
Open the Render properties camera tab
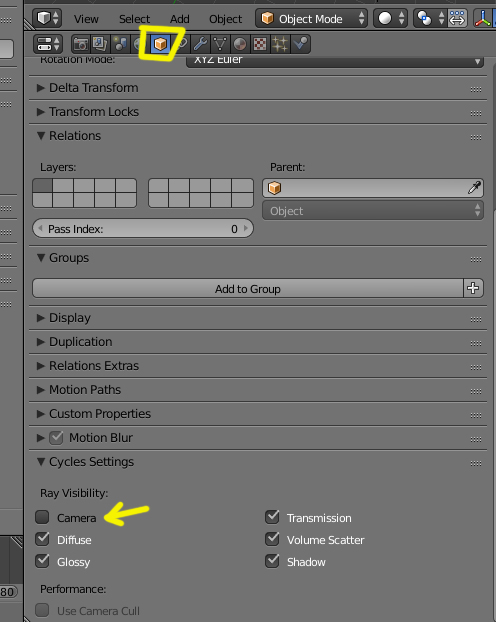81,44
